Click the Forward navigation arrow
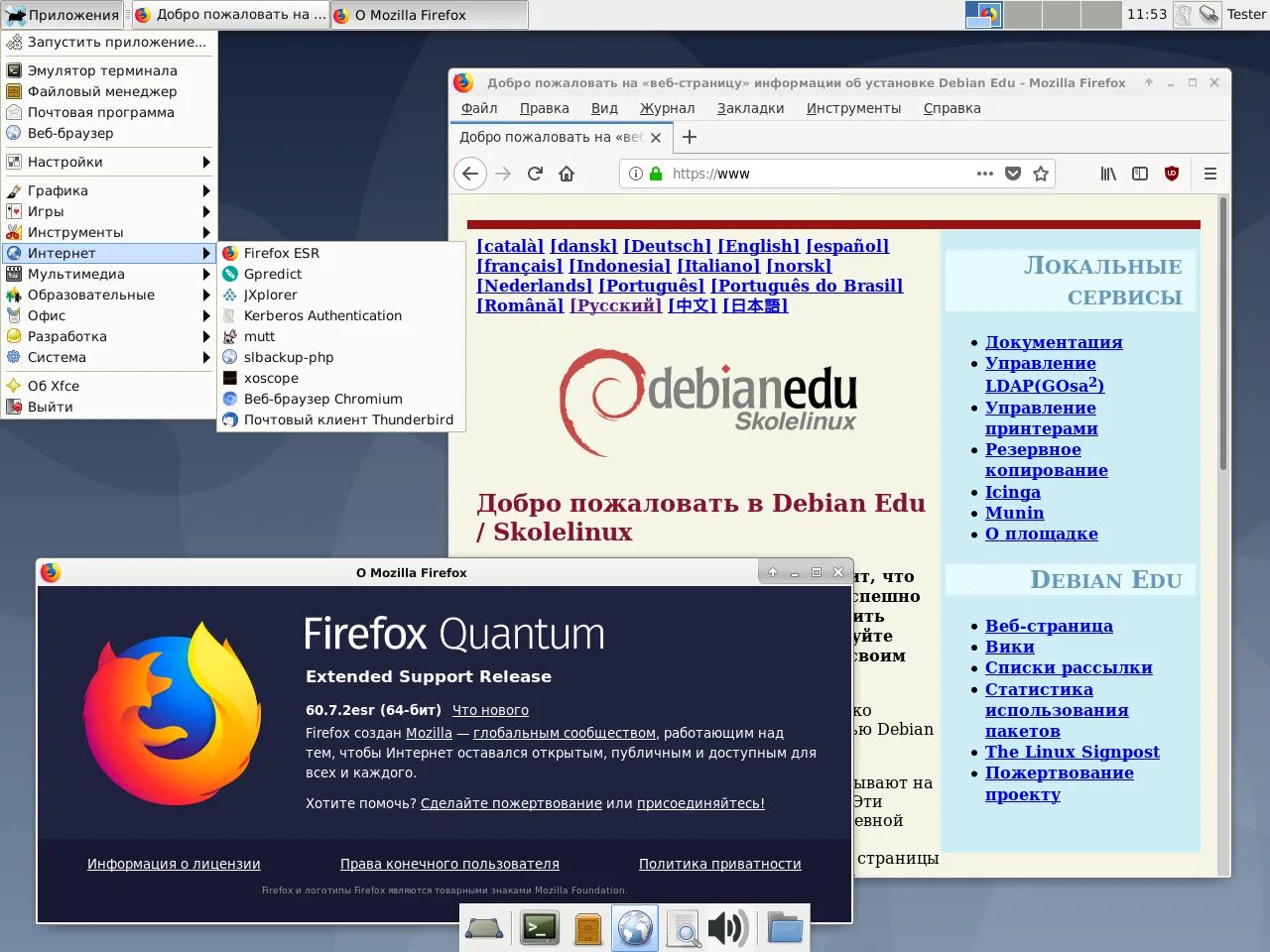 [x=503, y=174]
